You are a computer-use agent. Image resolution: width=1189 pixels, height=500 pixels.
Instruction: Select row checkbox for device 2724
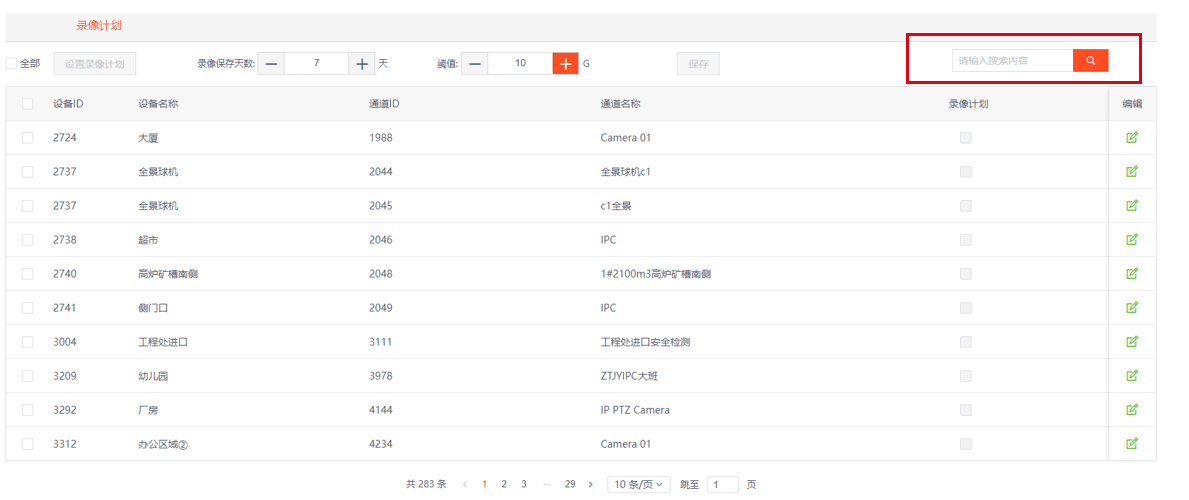(x=28, y=138)
